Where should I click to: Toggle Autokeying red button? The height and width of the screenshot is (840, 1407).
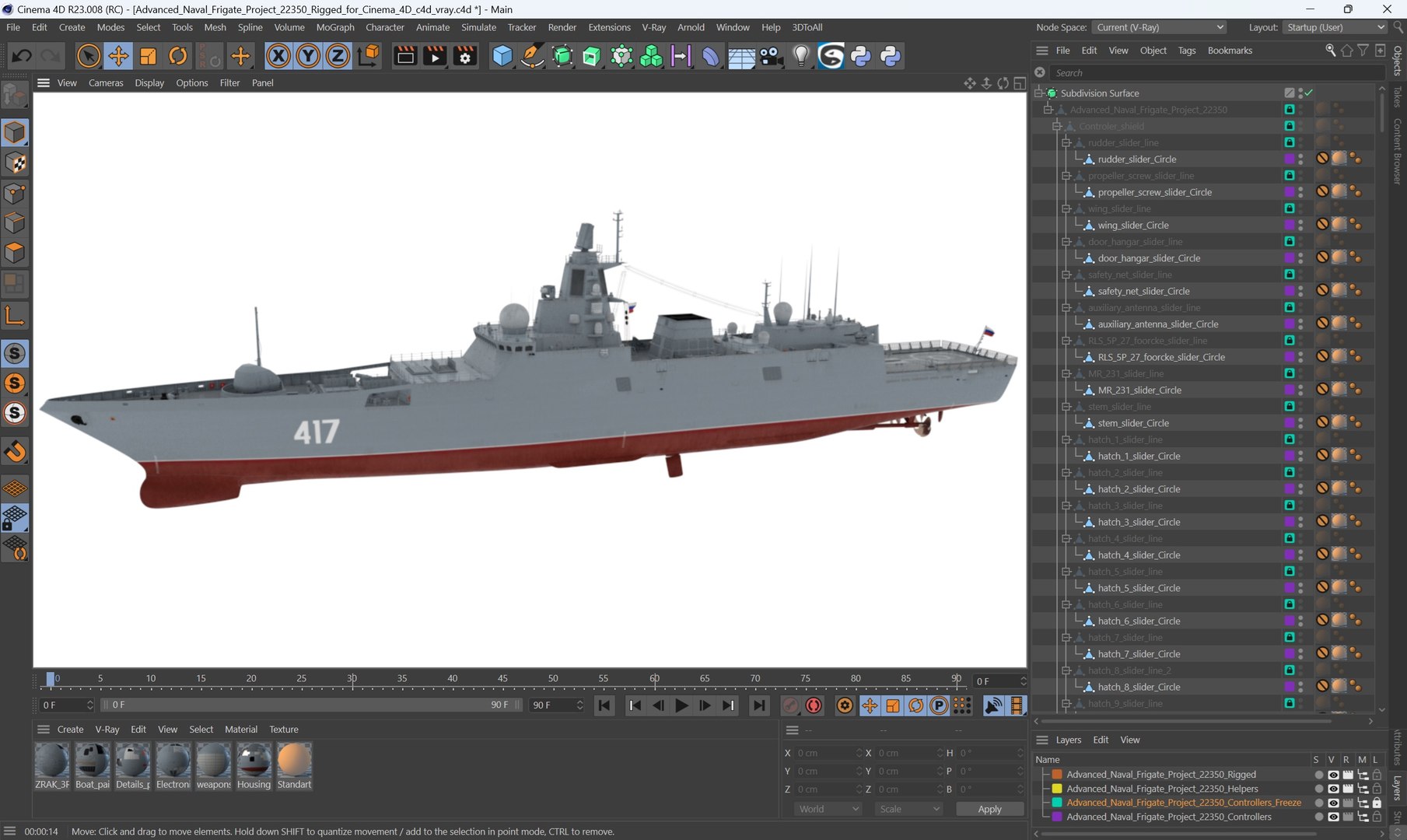click(x=814, y=705)
